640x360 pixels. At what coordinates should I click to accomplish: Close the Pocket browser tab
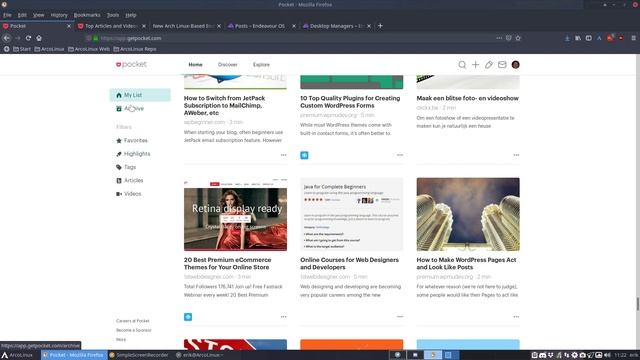click(69, 26)
